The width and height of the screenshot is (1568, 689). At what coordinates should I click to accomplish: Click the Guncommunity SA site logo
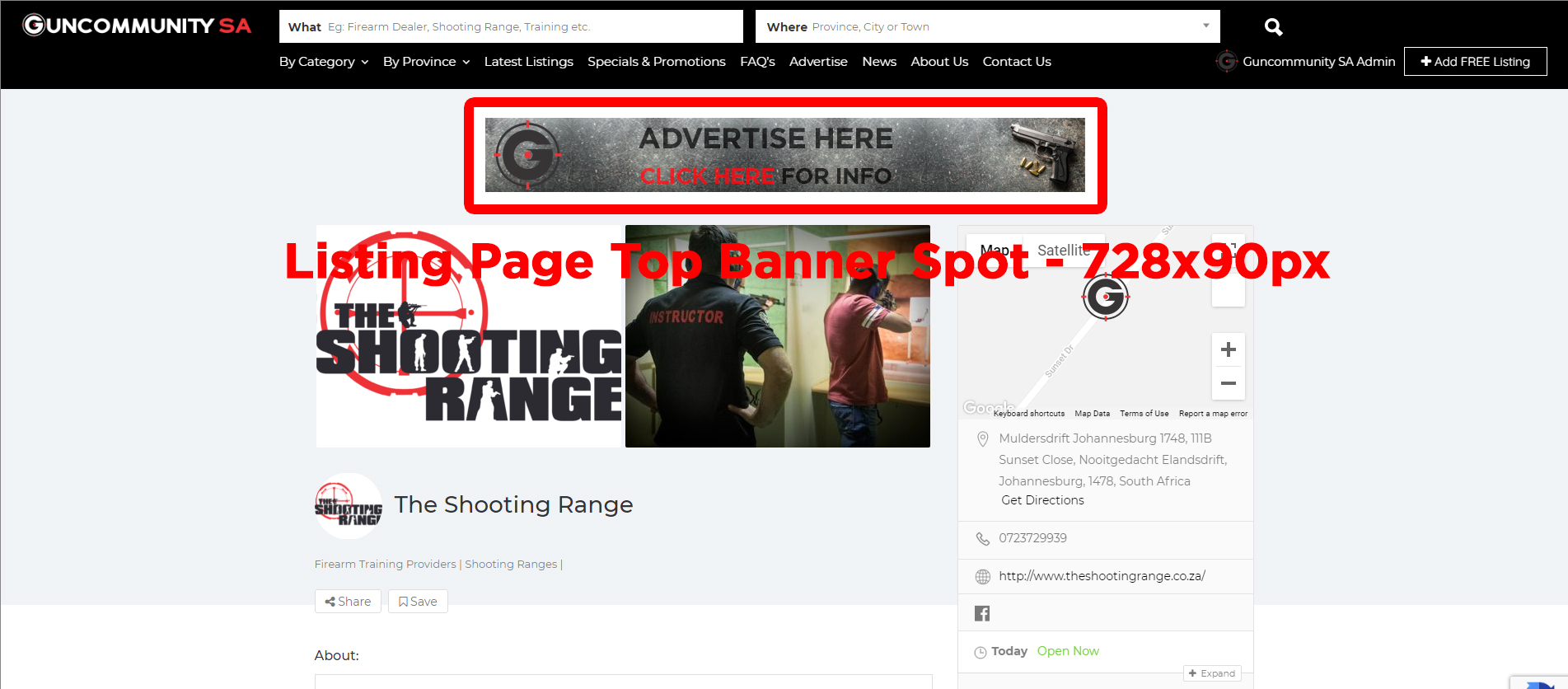click(x=137, y=26)
